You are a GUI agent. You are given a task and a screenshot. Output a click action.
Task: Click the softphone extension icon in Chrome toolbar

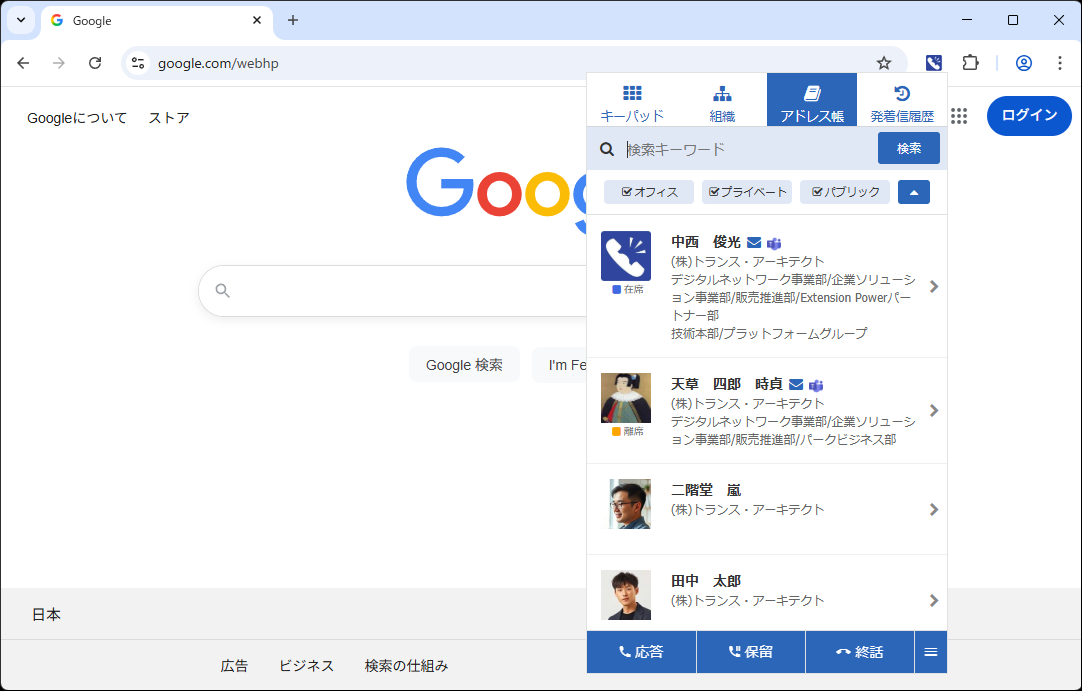point(933,62)
